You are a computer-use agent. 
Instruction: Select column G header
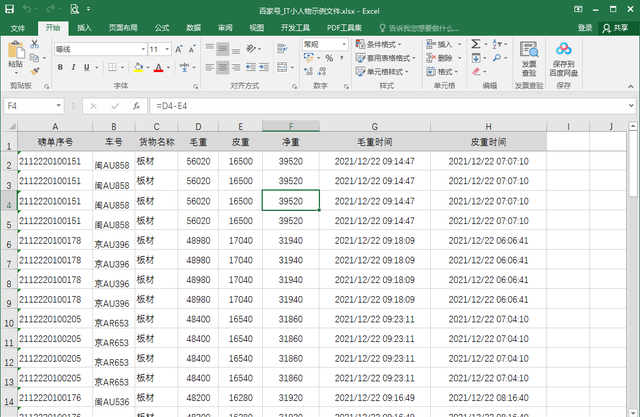tap(374, 126)
